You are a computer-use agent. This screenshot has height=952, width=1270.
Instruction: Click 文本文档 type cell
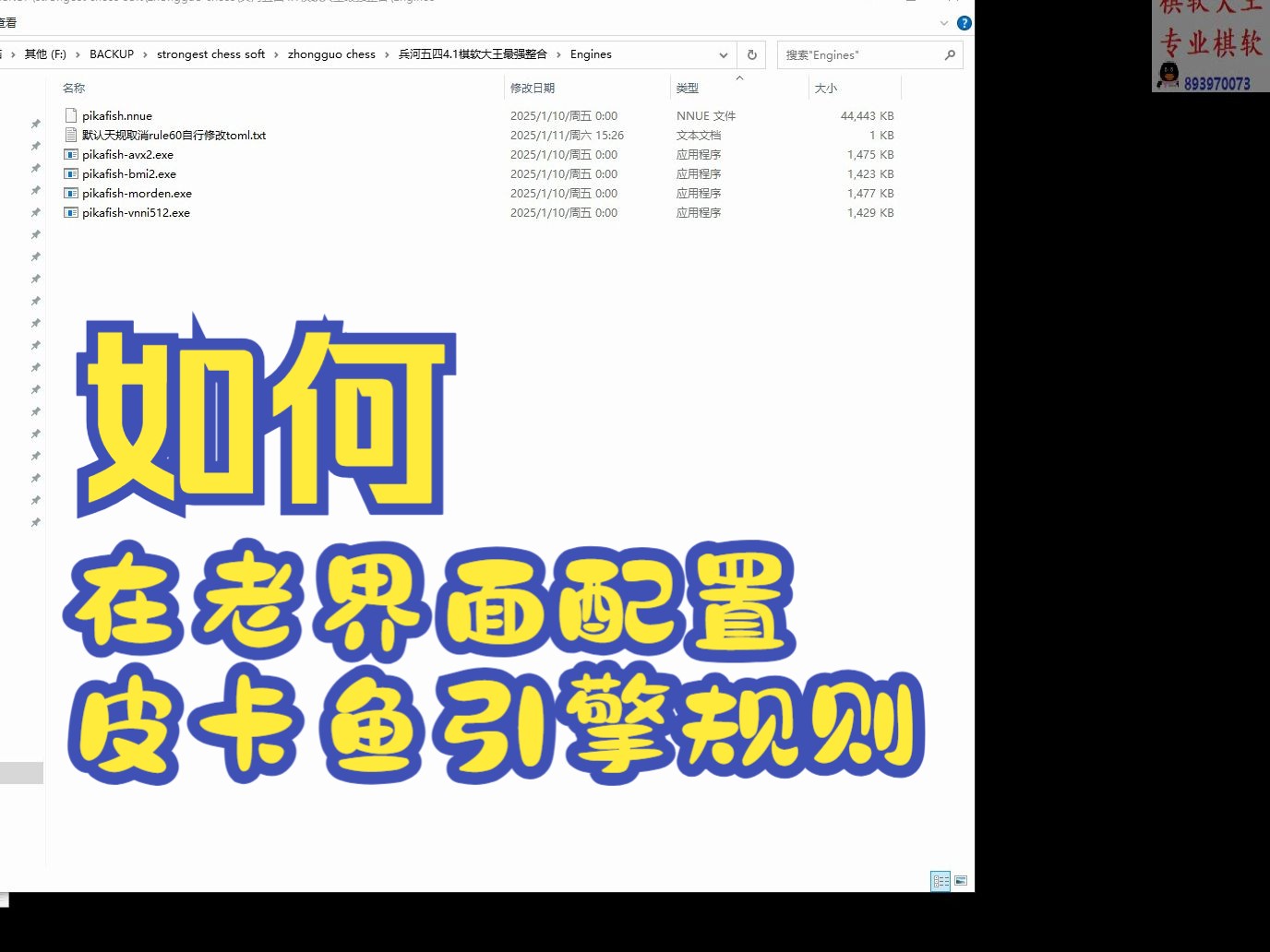click(699, 136)
